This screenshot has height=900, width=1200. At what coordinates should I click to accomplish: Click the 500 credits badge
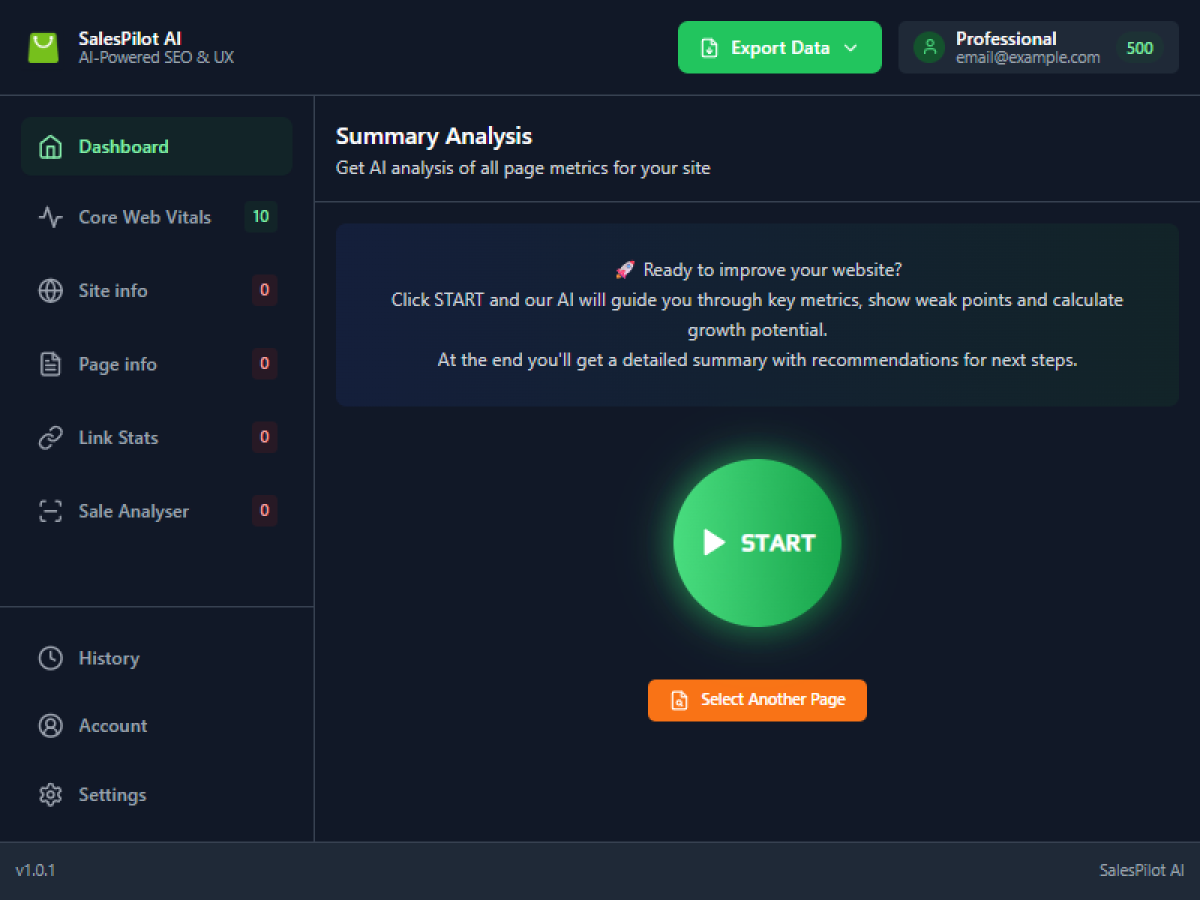tap(1139, 48)
